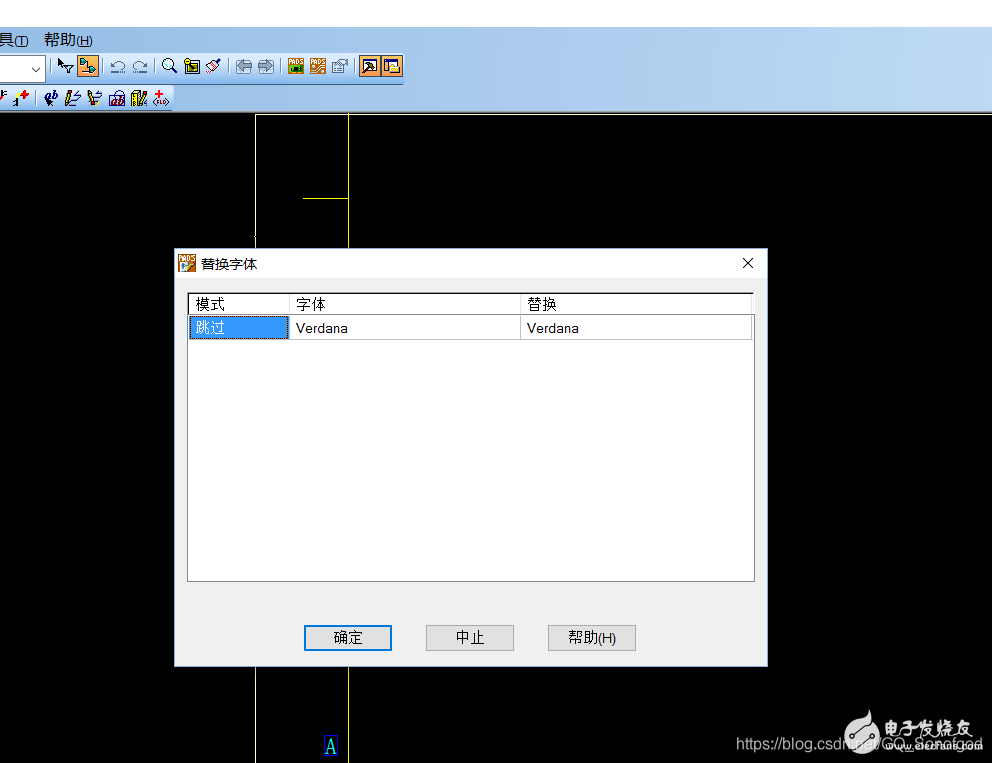The width and height of the screenshot is (992, 763).
Task: Click the Redo arrow icon
Action: pos(140,66)
